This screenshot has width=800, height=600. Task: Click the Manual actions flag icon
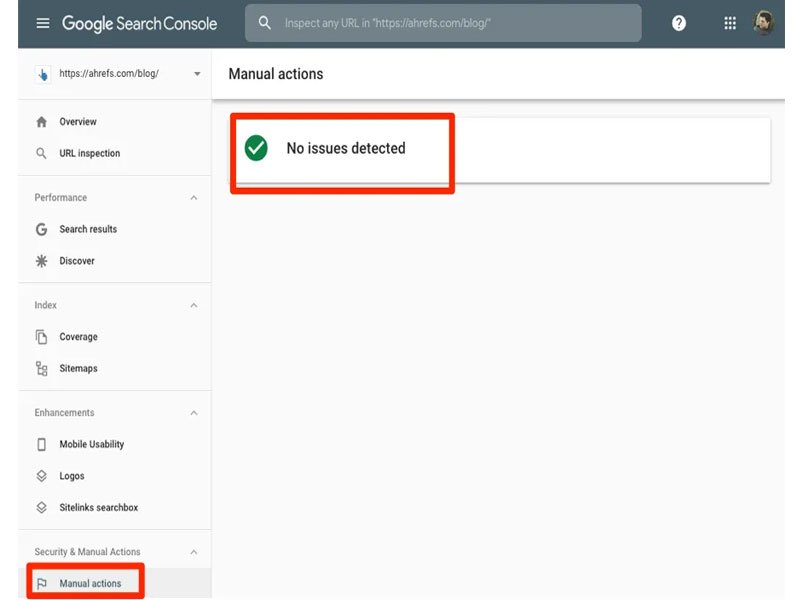42,584
